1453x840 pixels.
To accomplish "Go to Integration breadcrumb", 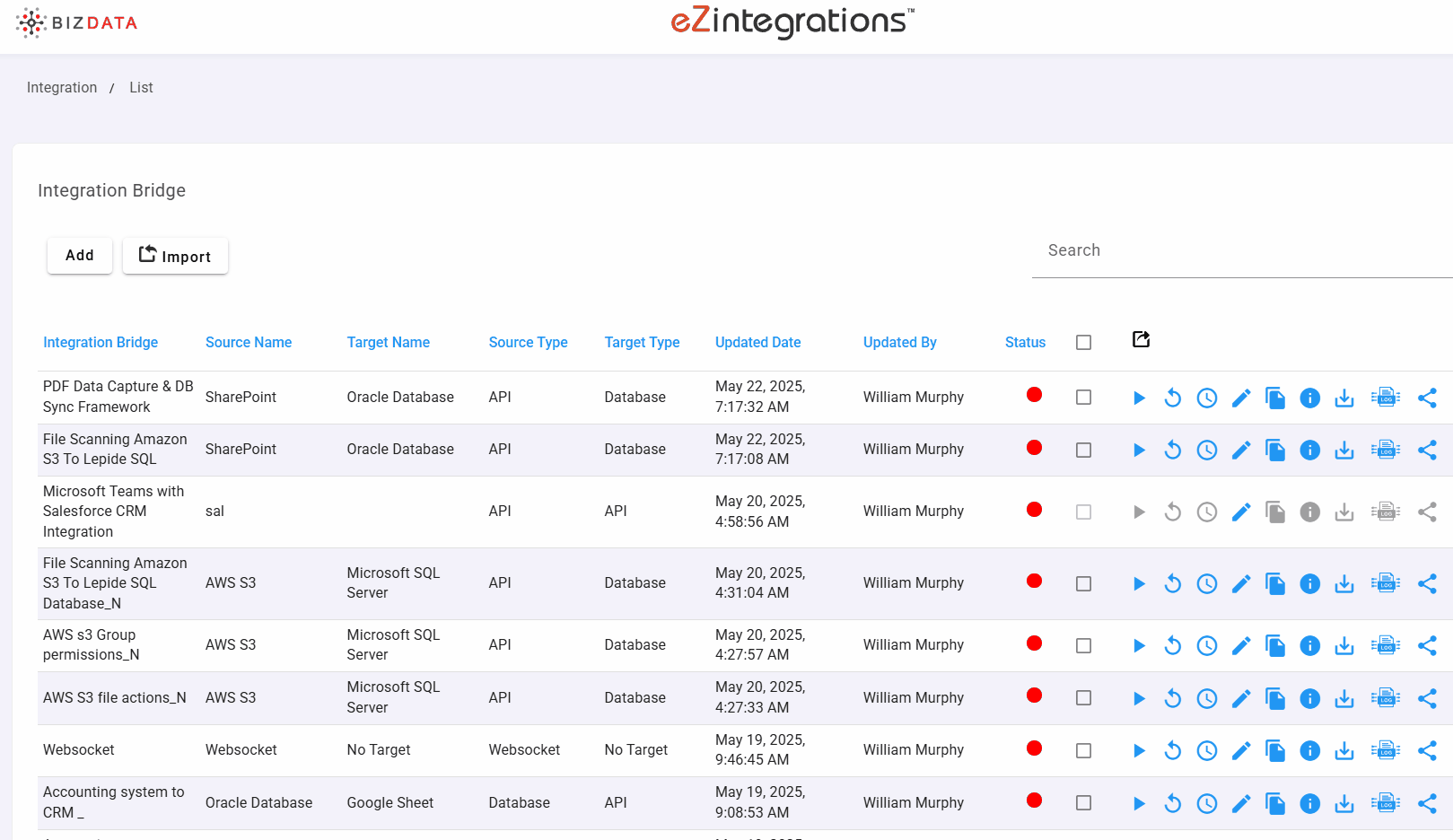I will coord(62,88).
